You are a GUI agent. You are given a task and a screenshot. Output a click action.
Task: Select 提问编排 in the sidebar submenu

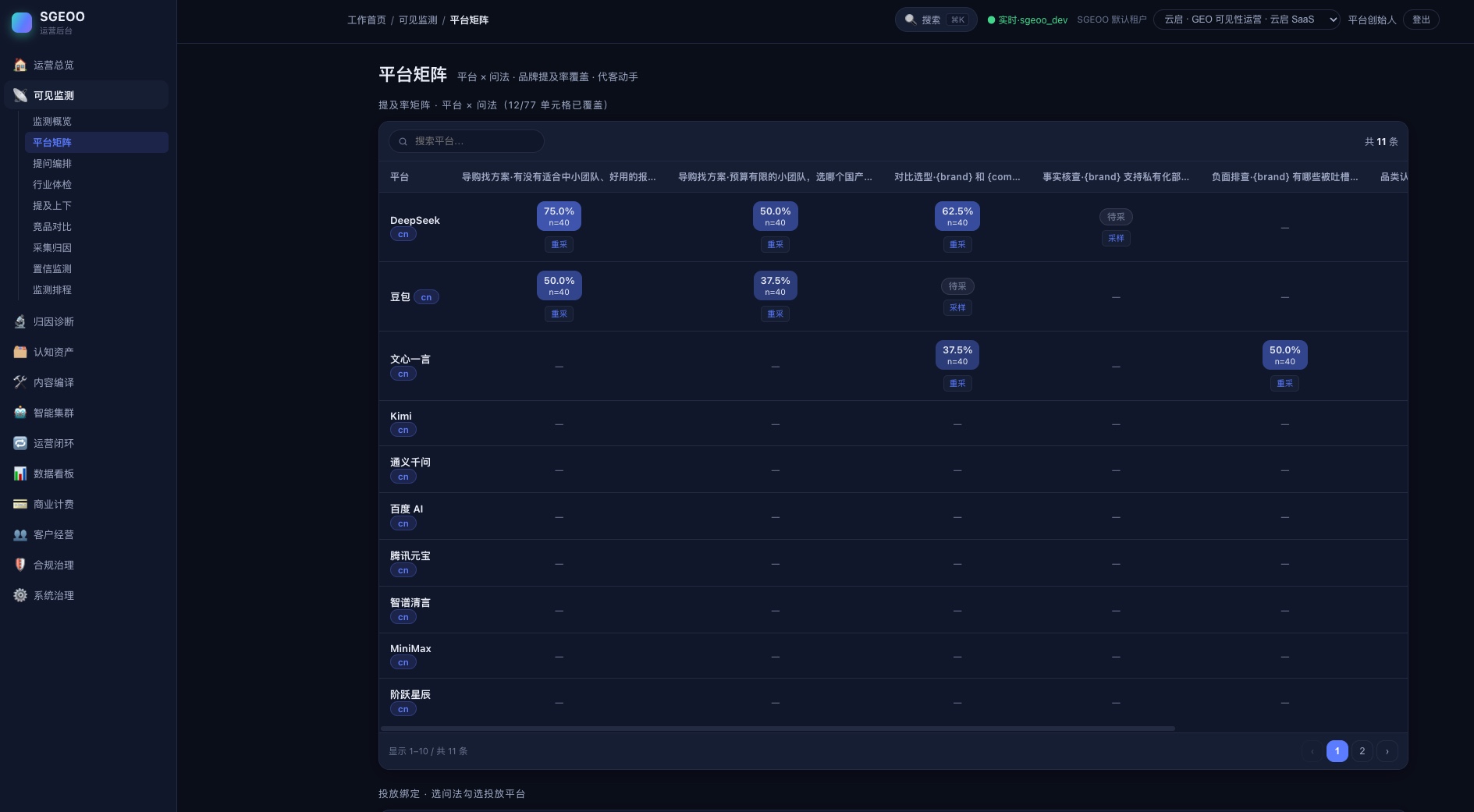point(52,163)
